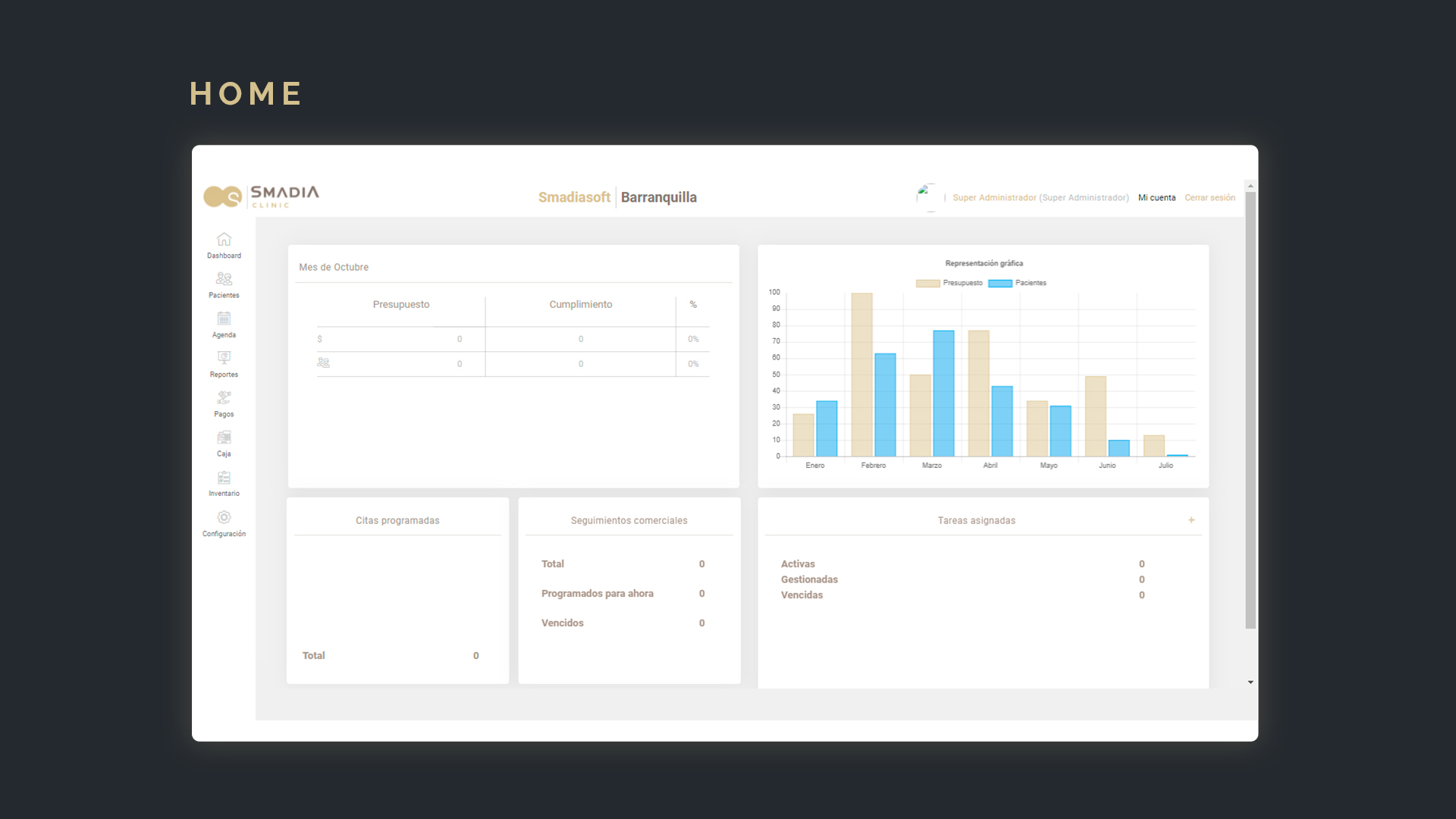Click Programados para ahora row
Screen dimensions: 1456x819
coord(623,594)
